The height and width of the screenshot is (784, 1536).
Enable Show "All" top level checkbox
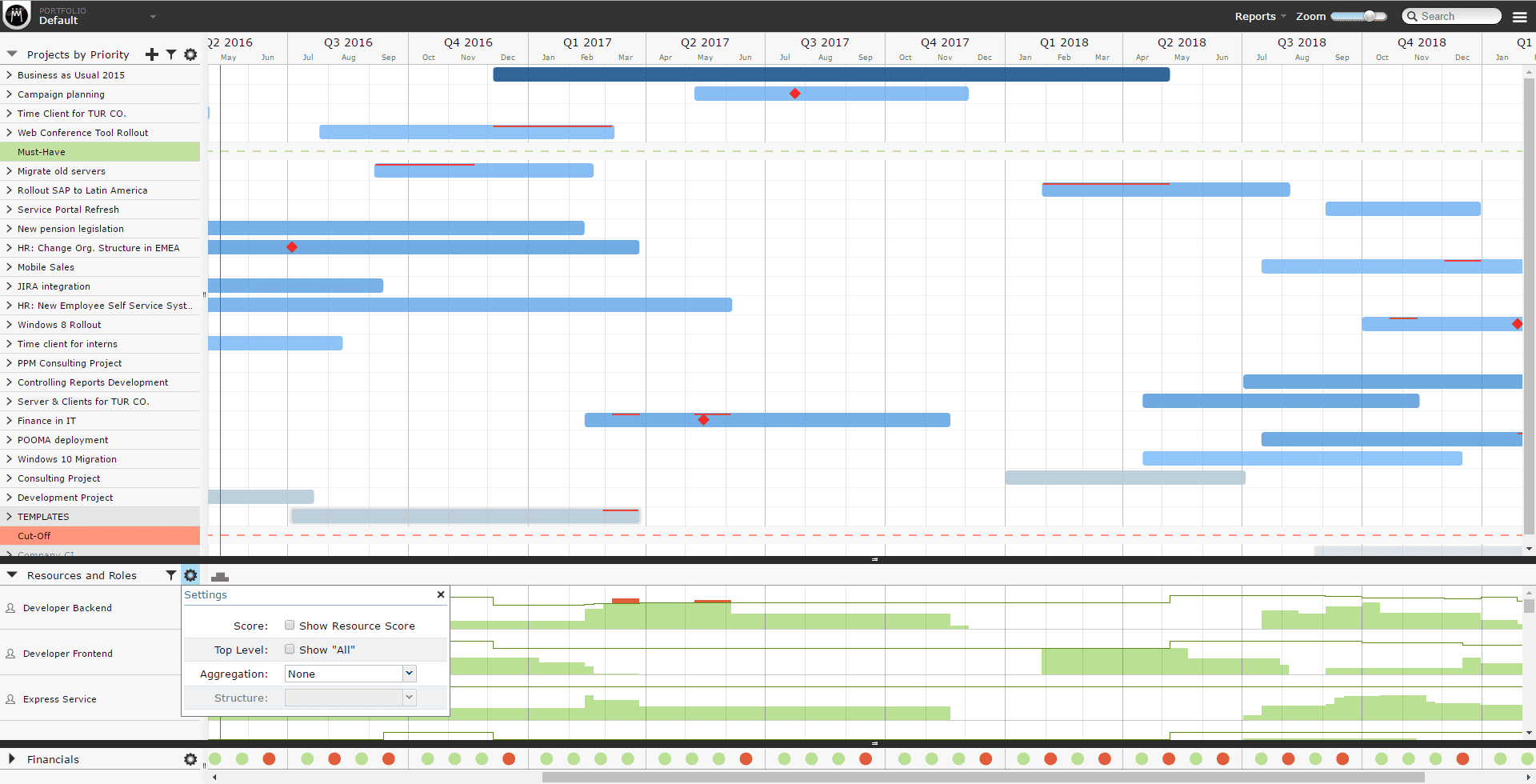tap(290, 650)
